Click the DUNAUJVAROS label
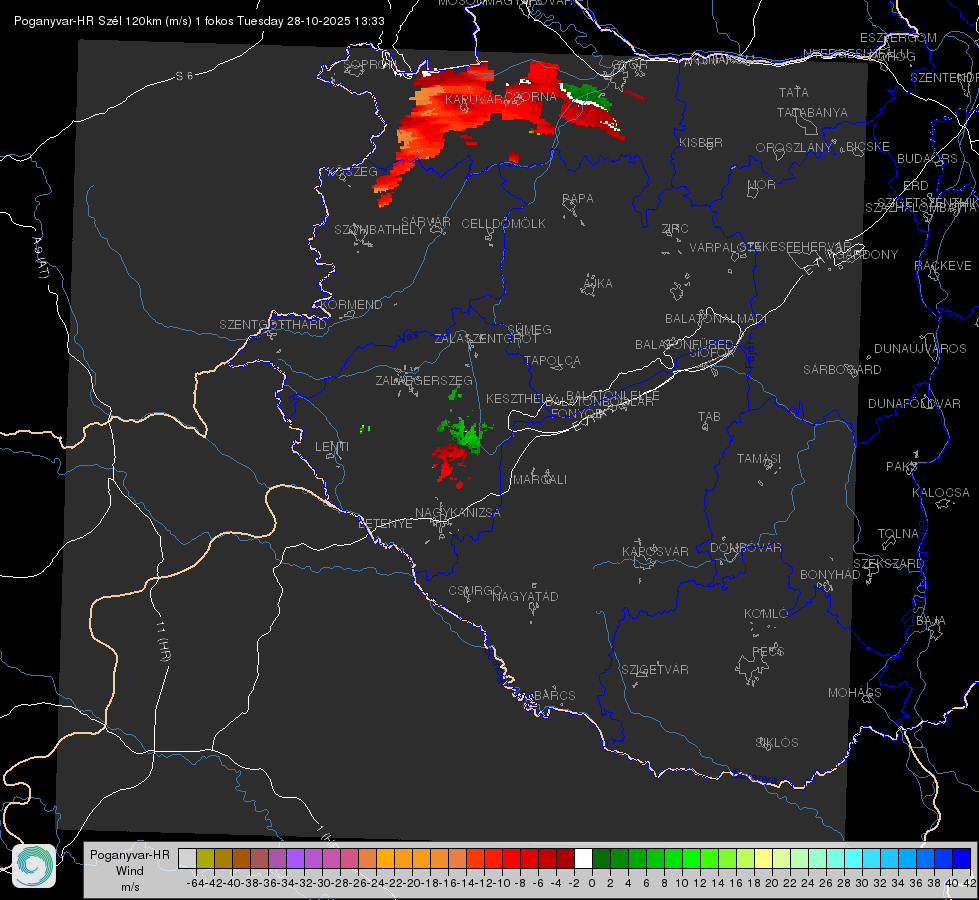Viewport: 979px width, 900px height. (920, 349)
